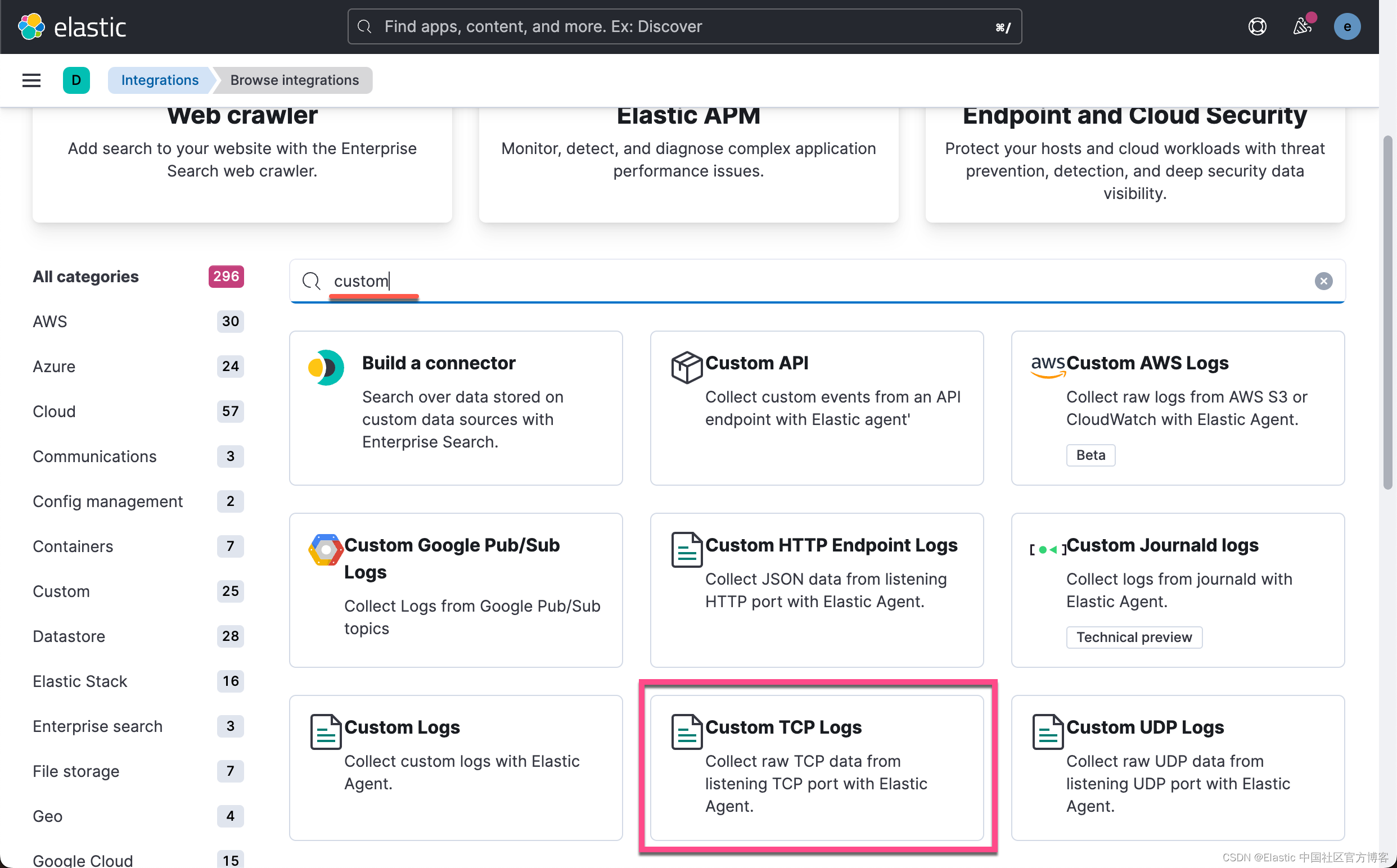Click the global Find apps search bar

point(683,26)
